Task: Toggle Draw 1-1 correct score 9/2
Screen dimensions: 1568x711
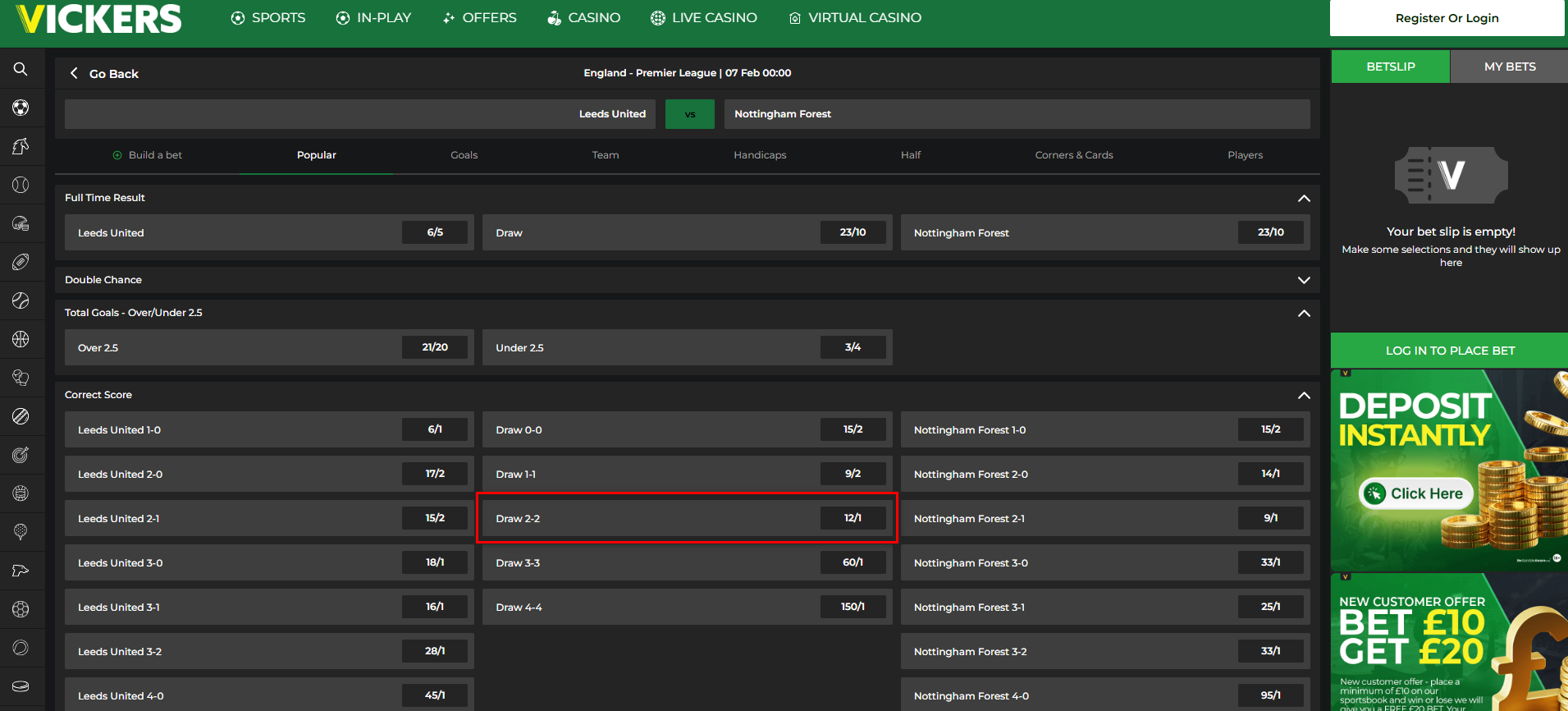Action: [x=688, y=474]
